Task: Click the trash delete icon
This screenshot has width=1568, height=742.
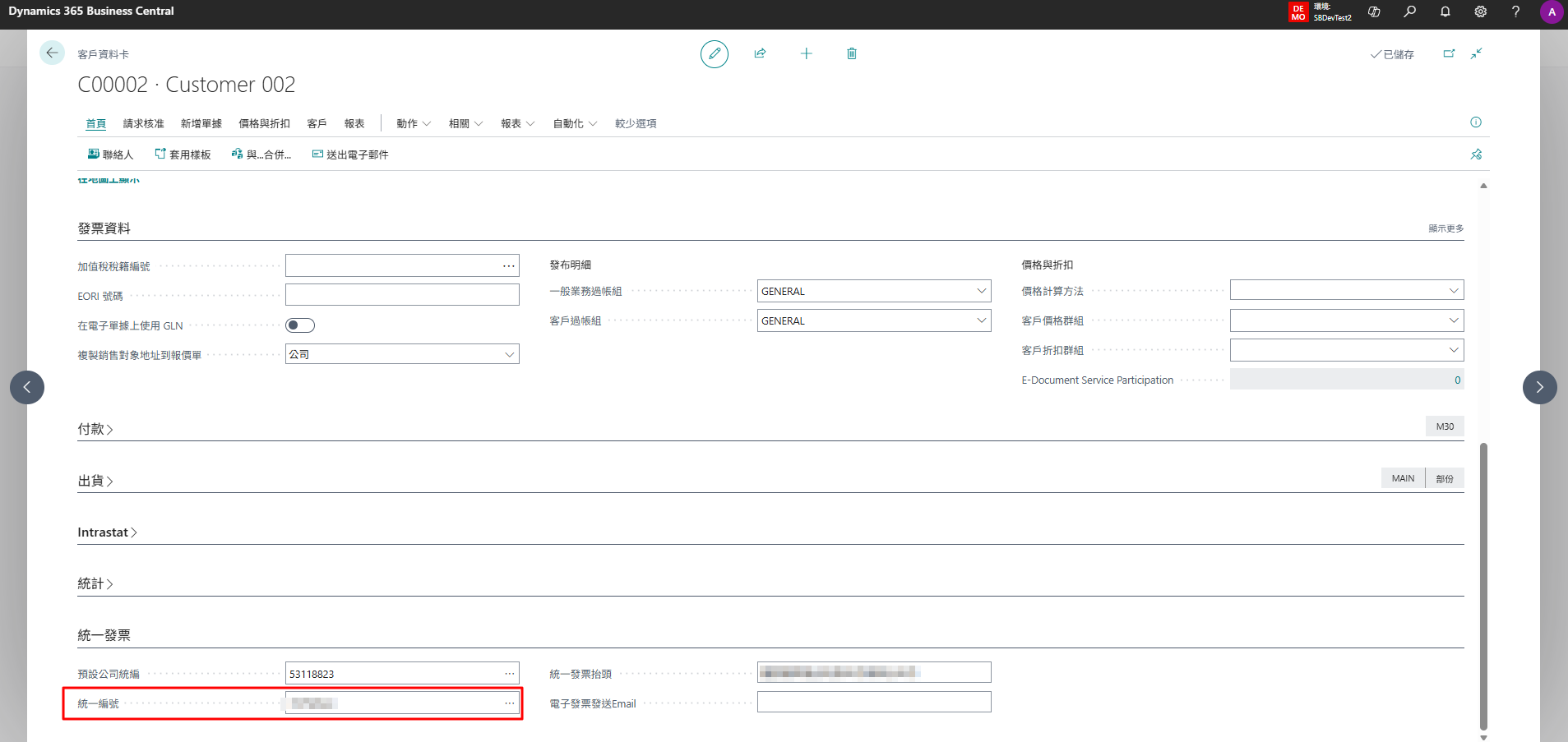Action: [x=852, y=53]
